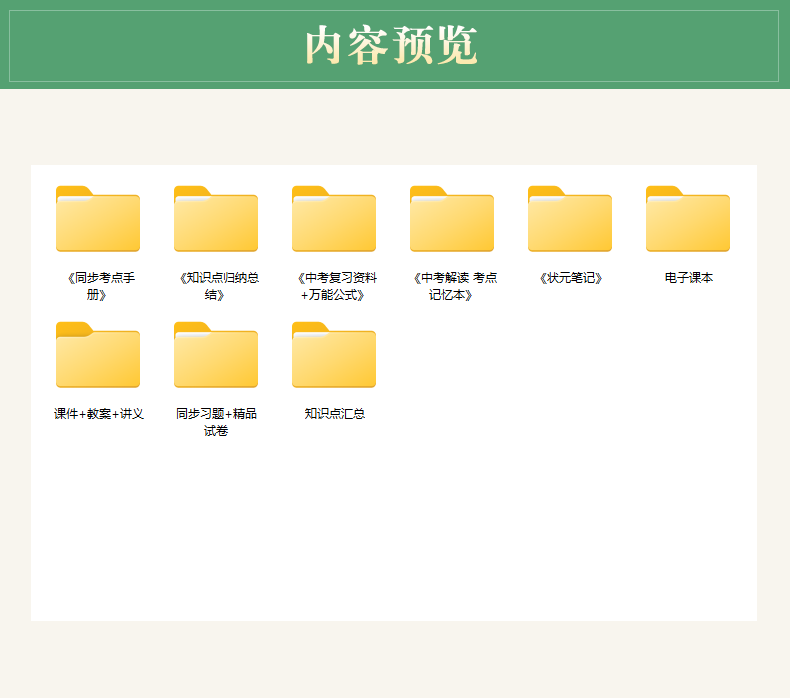Image resolution: width=790 pixels, height=698 pixels.
Task: Select the label text 电子课本
Action: click(x=688, y=278)
